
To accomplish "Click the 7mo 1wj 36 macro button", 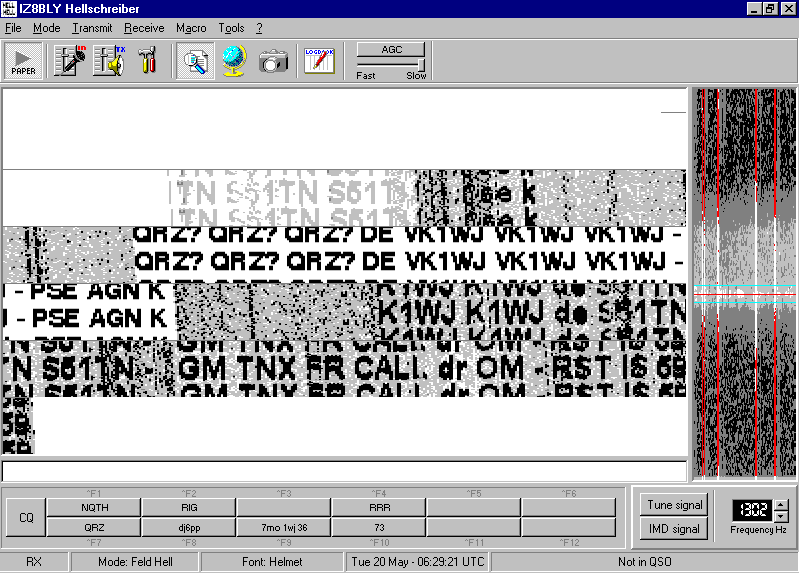I will pos(284,527).
